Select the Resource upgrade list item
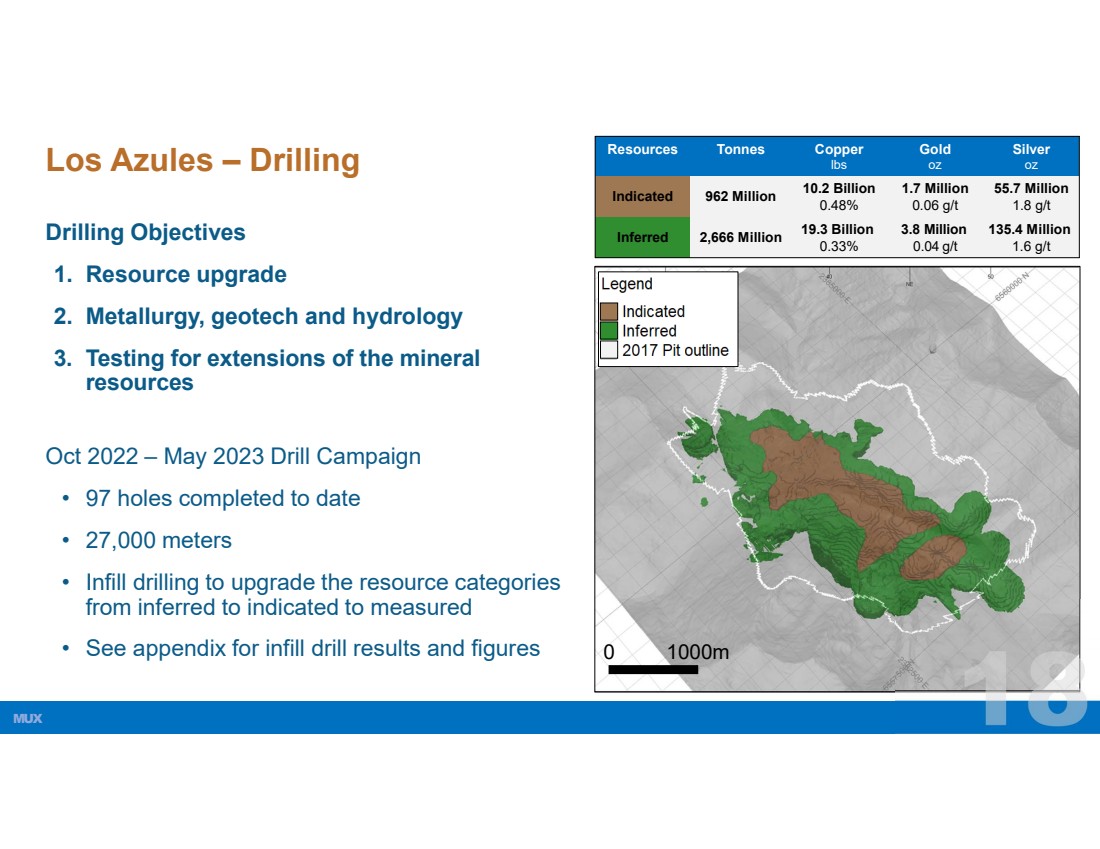Image resolution: width=1100 pixels, height=849 pixels. pyautogui.click(x=186, y=274)
